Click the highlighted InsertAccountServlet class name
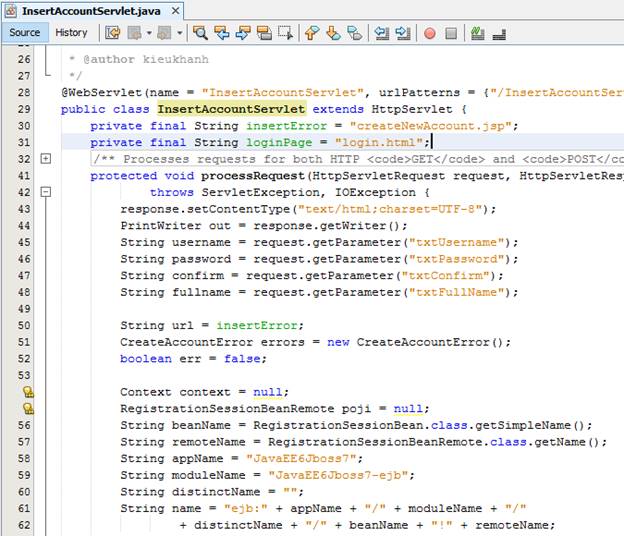 coord(231,109)
